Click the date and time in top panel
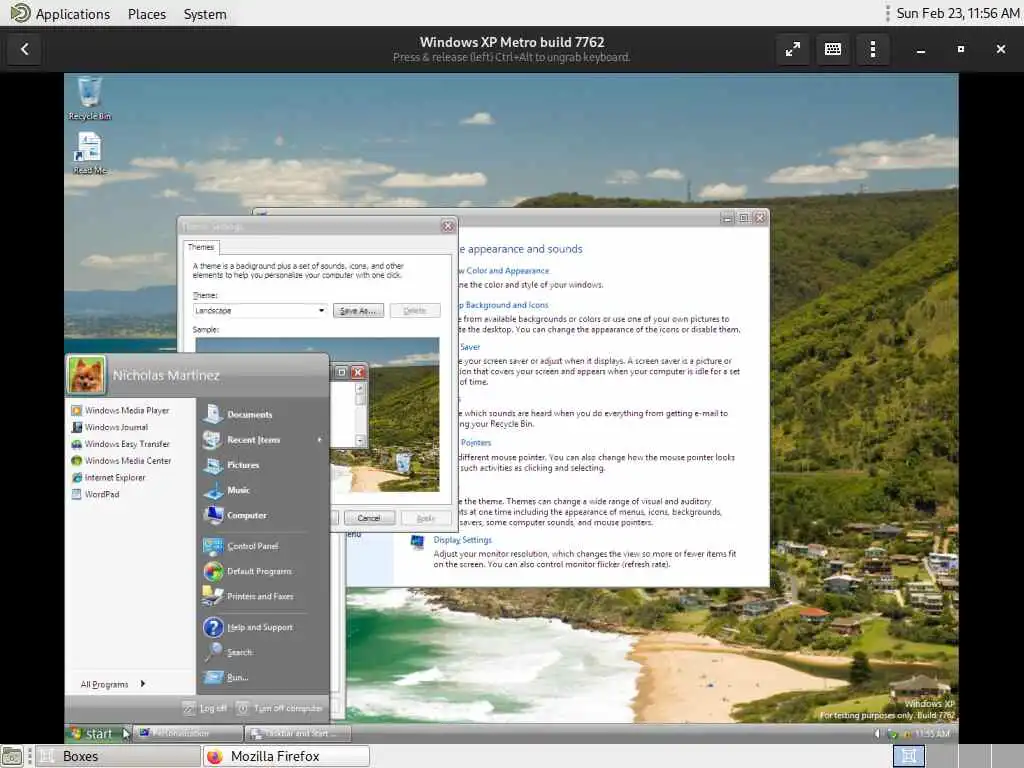This screenshot has width=1024, height=768. pyautogui.click(x=957, y=14)
